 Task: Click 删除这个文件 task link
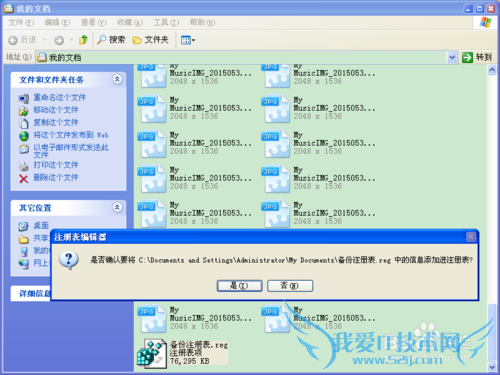point(56,177)
